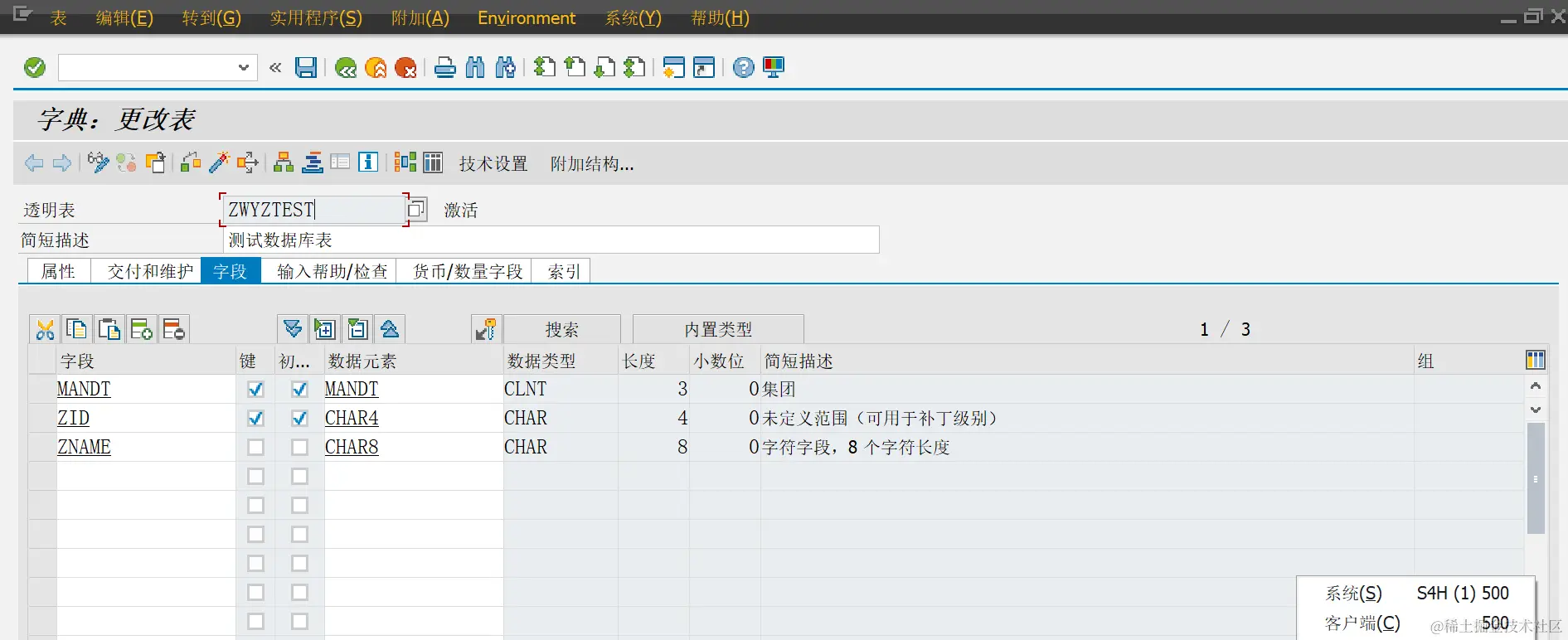1568x640 pixels.
Task: Click the Cut scissors icon in grid toolbar
Action: click(x=45, y=329)
